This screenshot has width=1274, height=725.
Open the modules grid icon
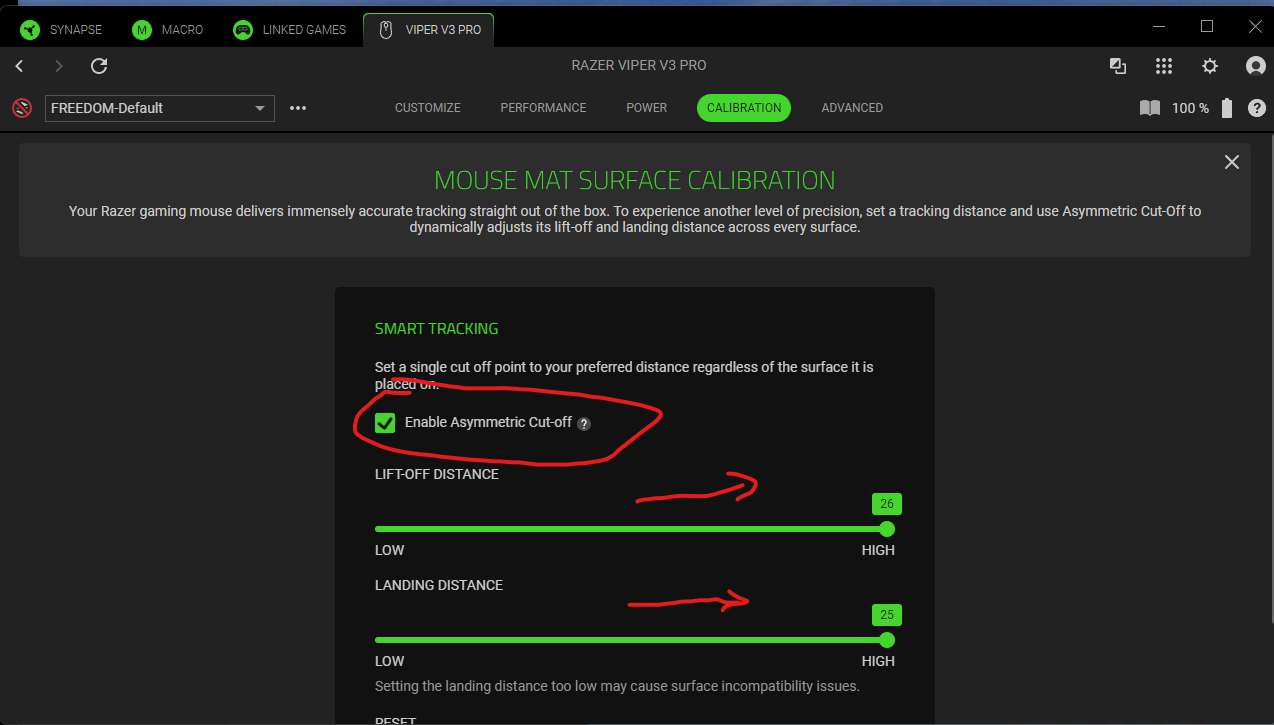[x=1163, y=66]
